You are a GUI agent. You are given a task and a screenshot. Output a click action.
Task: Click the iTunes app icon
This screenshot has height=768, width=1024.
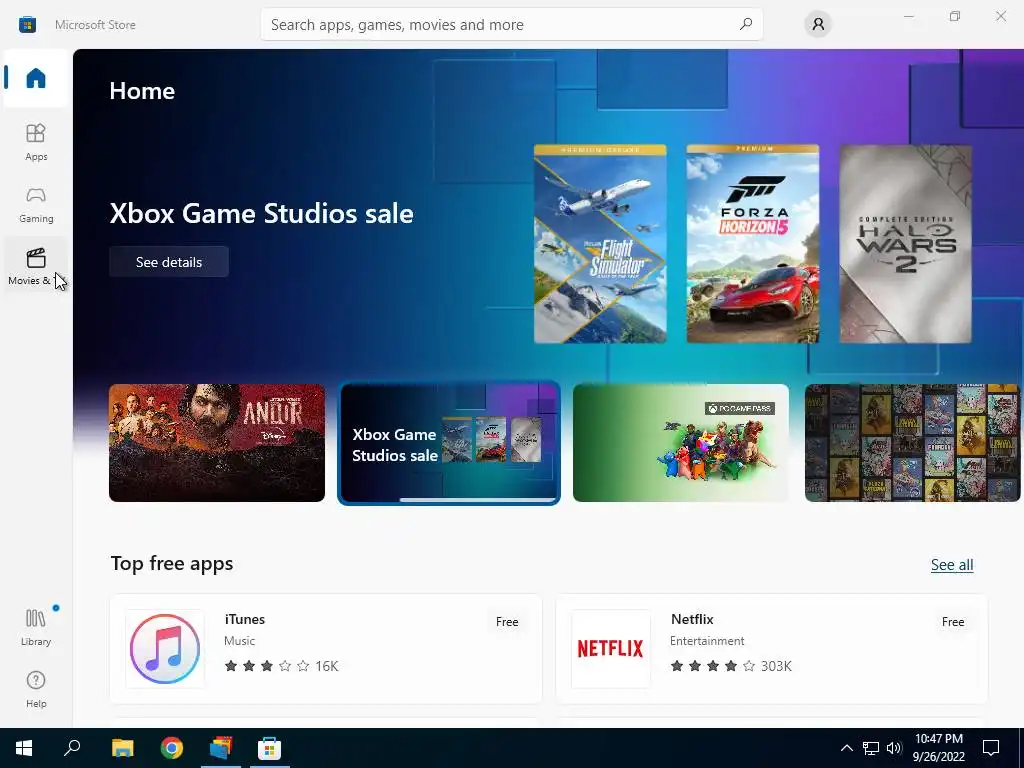[165, 648]
